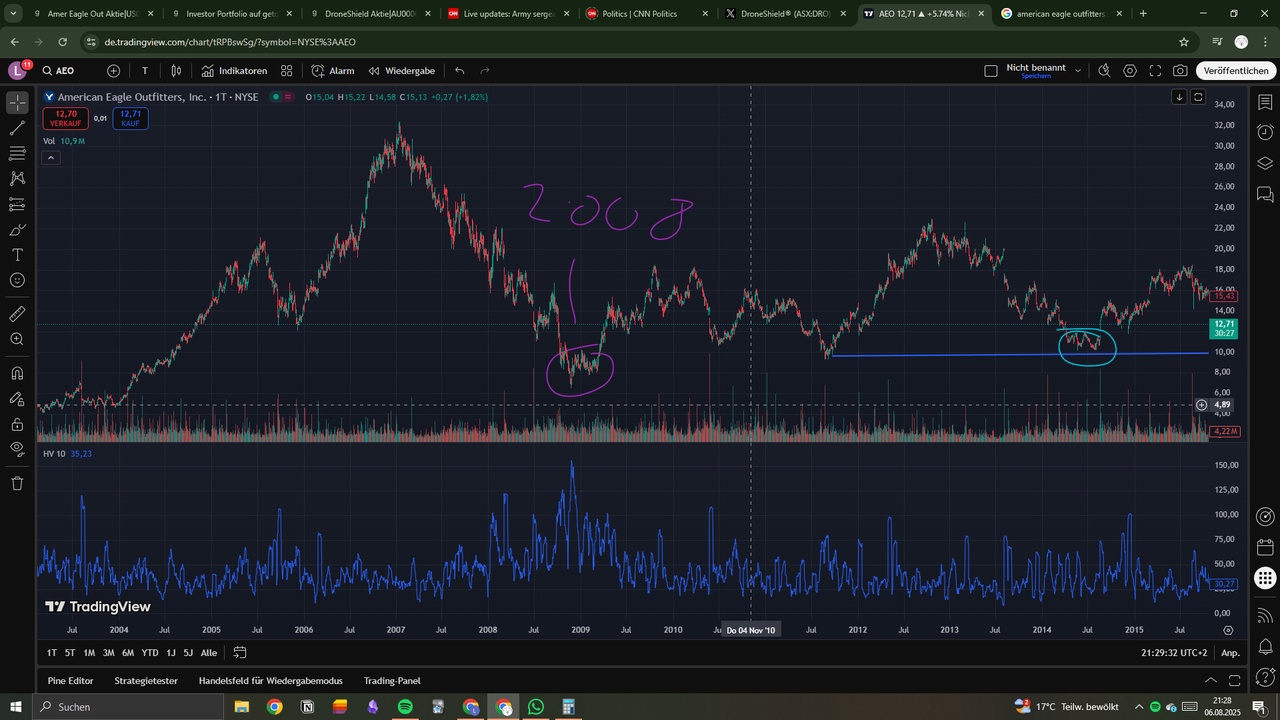This screenshot has height=720, width=1280.
Task: Open the watchlist panel icon in right sidebar
Action: [x=1265, y=103]
